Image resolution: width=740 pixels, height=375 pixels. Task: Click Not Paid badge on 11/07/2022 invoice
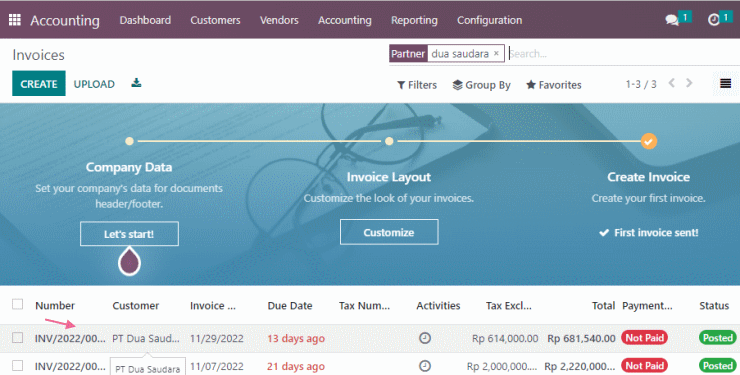[x=645, y=366]
